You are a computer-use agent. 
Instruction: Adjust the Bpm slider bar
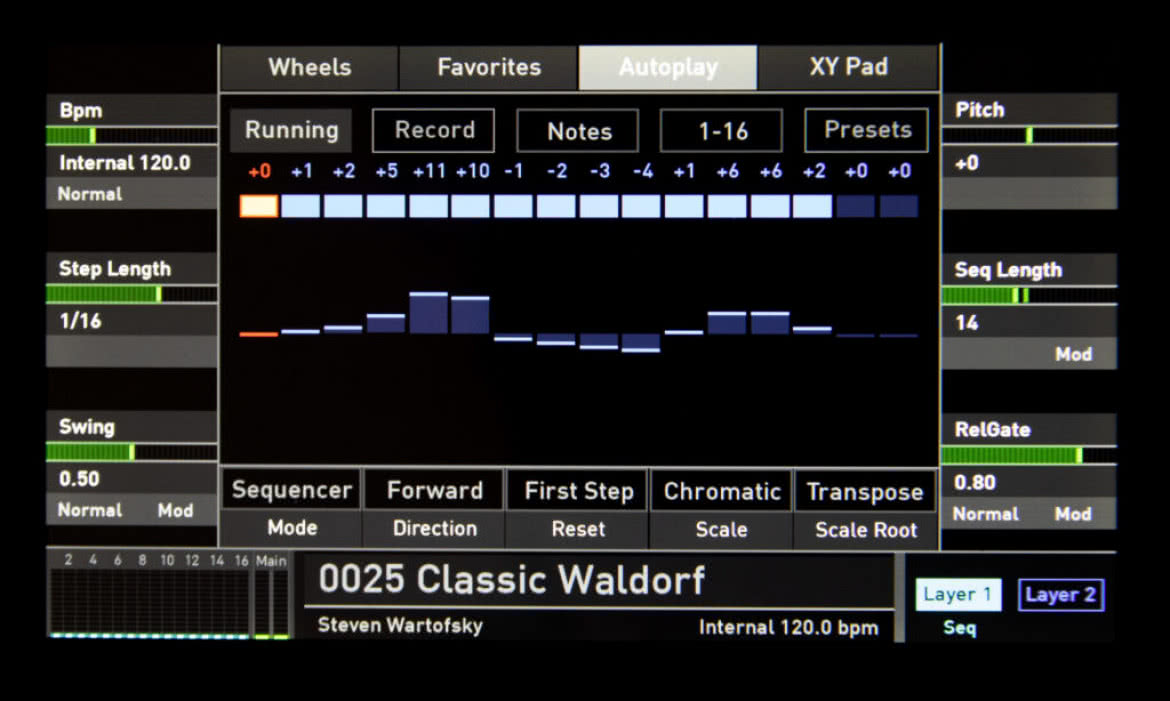[x=131, y=136]
